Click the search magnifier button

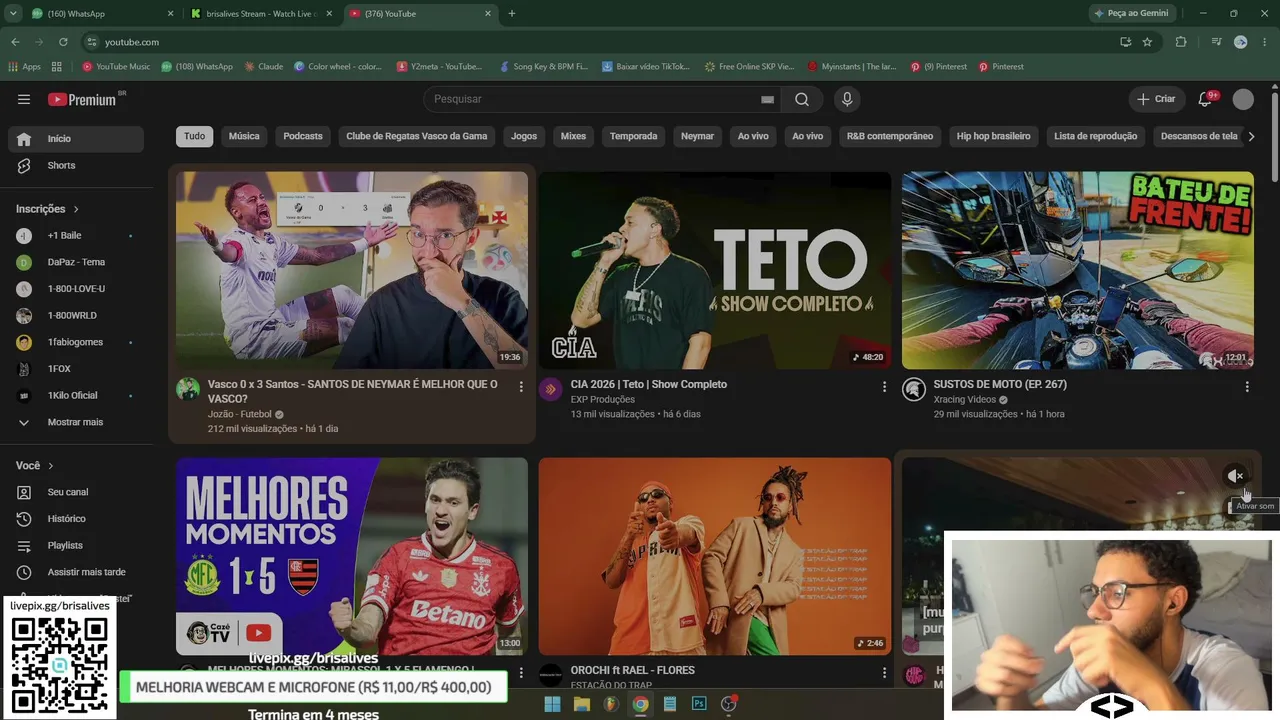pos(802,99)
